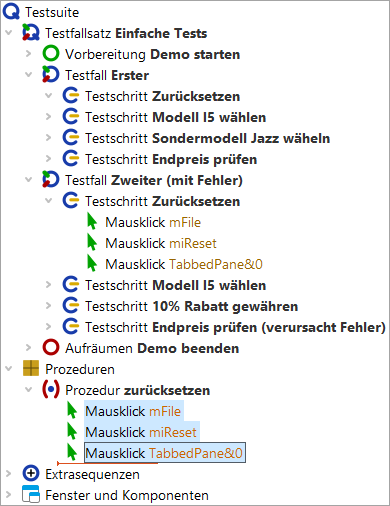Click the Testfallsatz Einfache Tests icon
The image size is (390, 506).
tap(31, 33)
